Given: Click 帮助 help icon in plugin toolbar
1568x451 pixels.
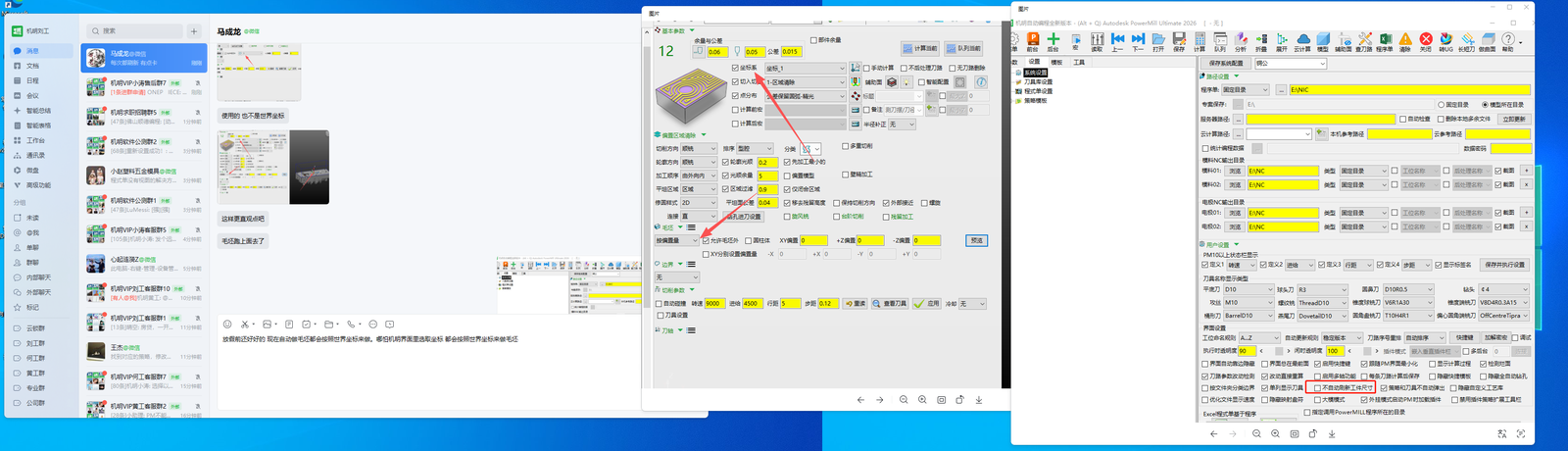Looking at the screenshot, I should pyautogui.click(x=1507, y=43).
